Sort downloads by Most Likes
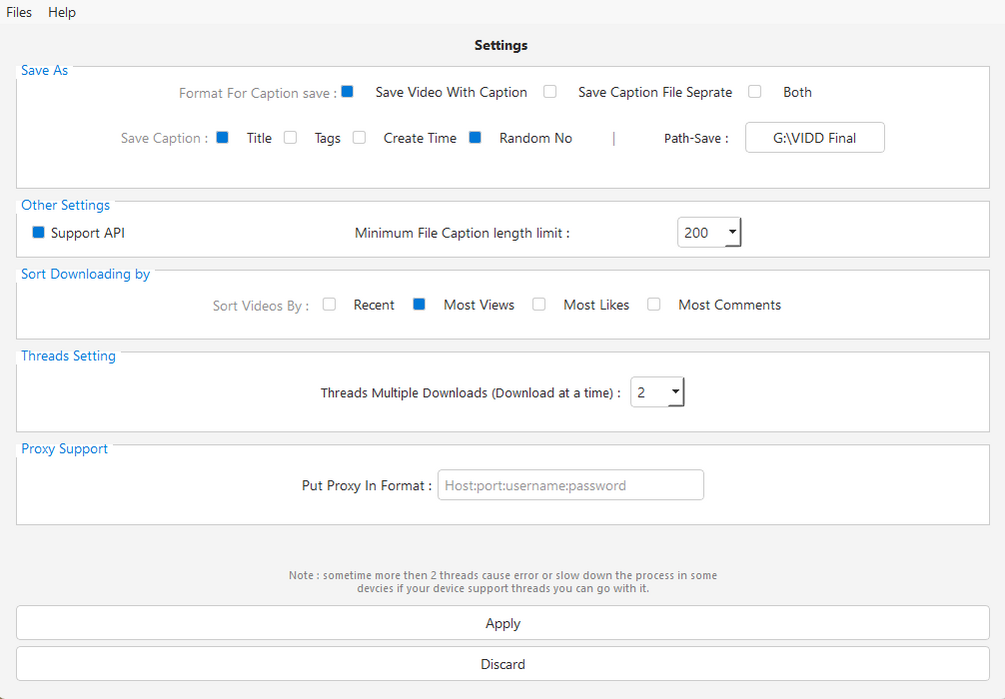This screenshot has height=699, width=1005. click(x=539, y=305)
